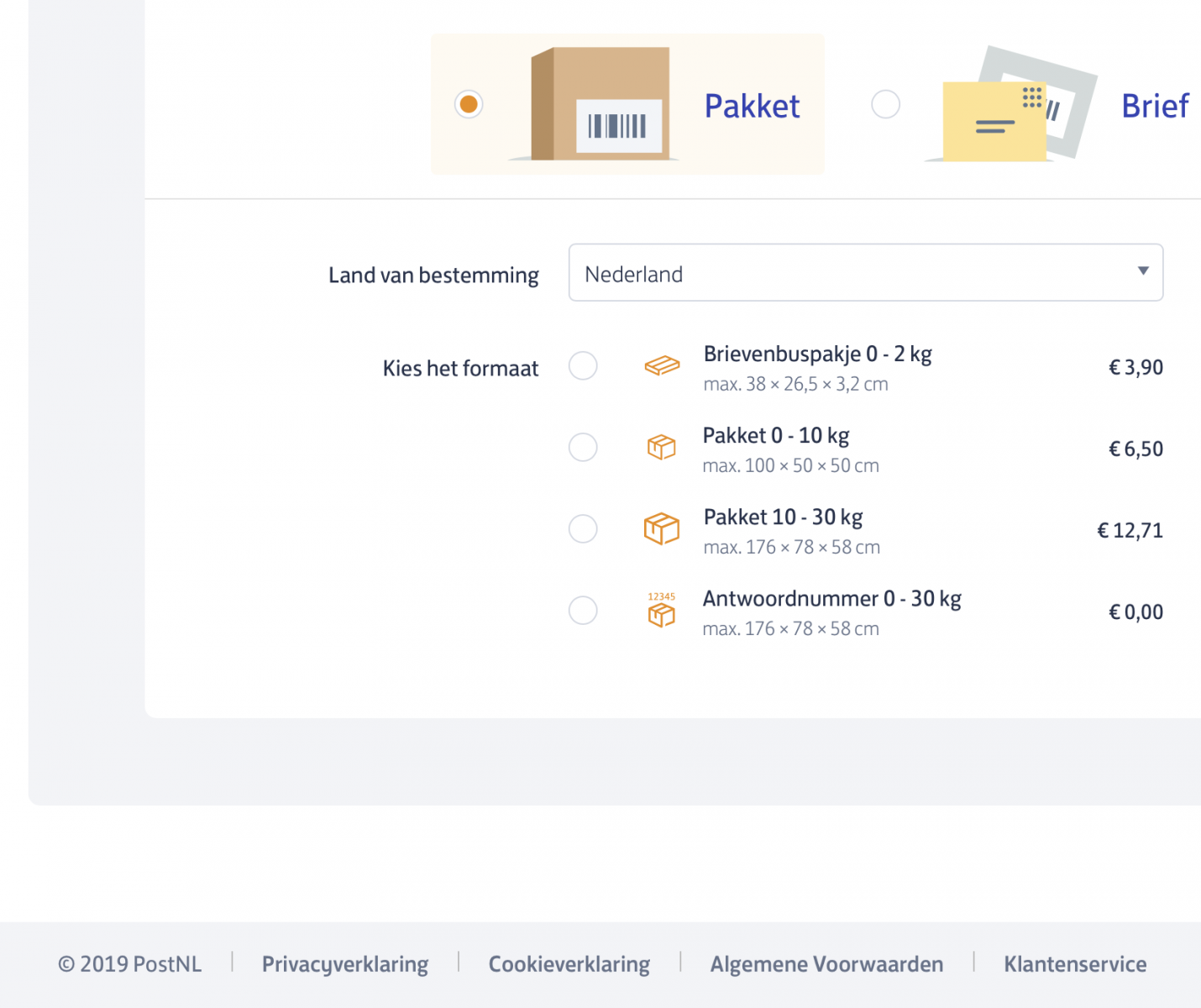Click the © 2019 PostNL footer text
1201x1008 pixels.
pos(129,964)
